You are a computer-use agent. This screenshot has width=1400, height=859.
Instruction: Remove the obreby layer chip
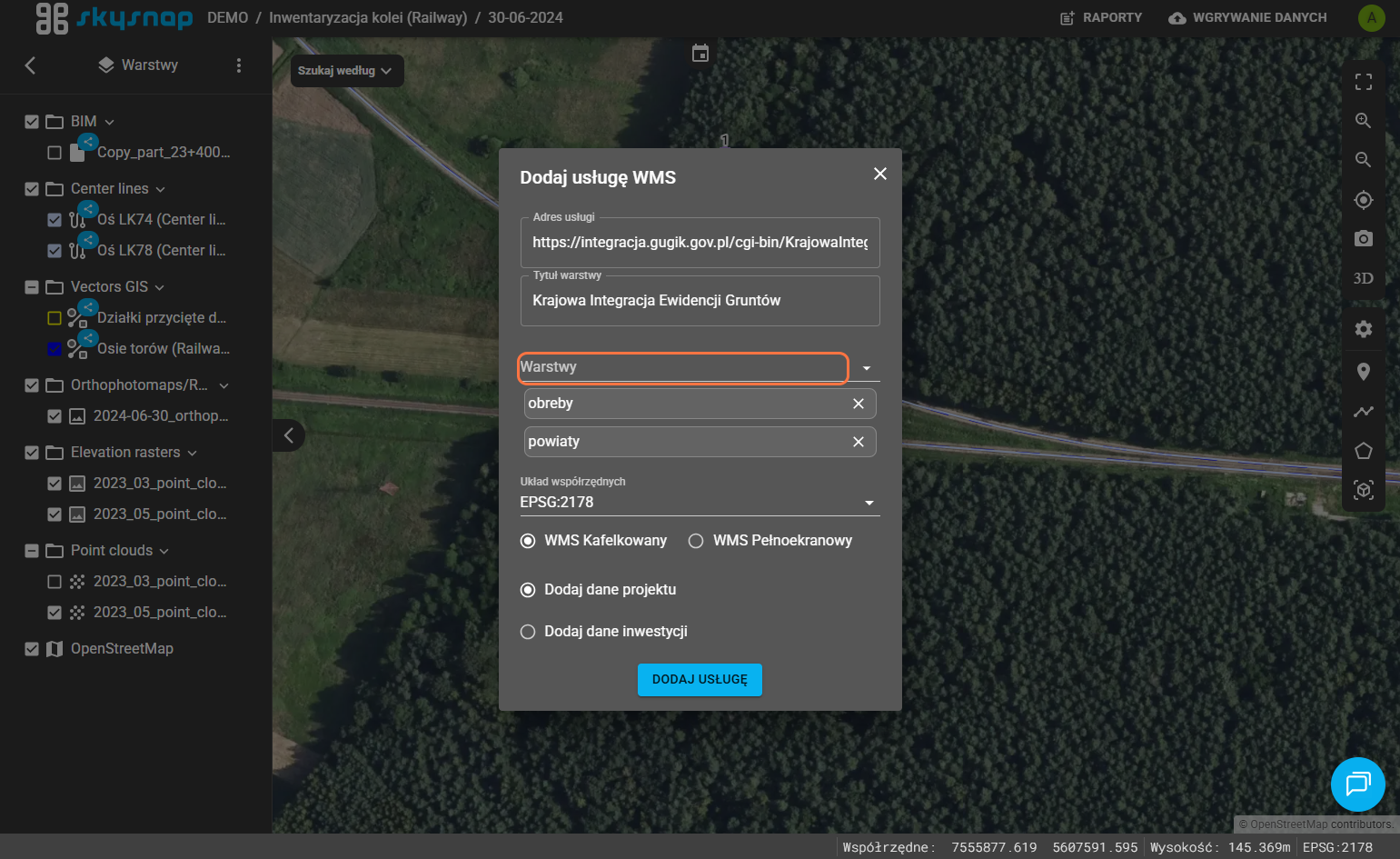pos(859,404)
